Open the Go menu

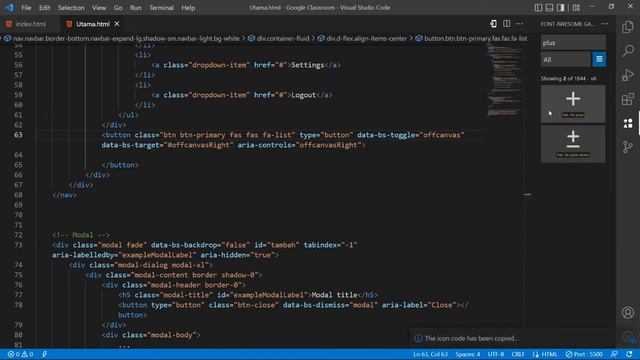pos(118,7)
